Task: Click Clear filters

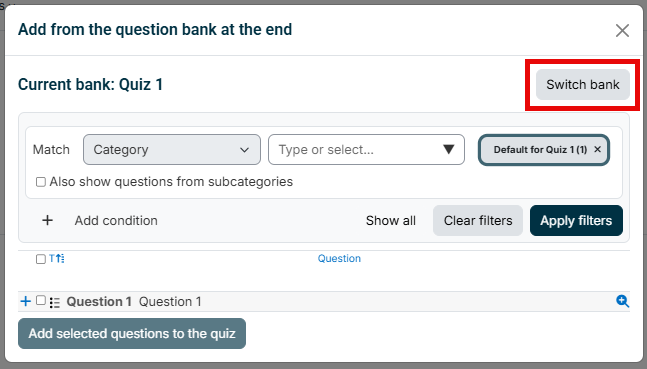Action: (478, 220)
